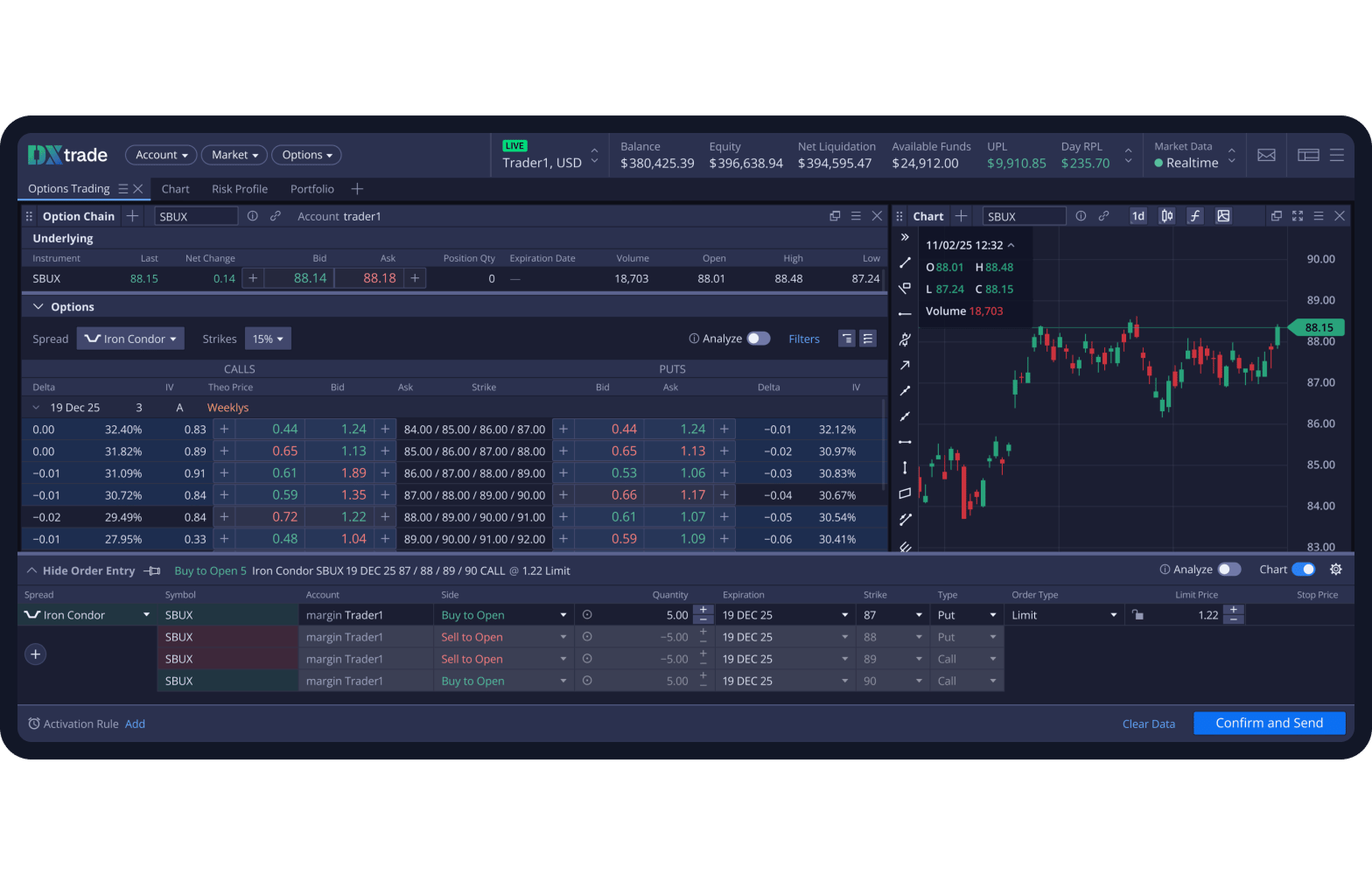Increase quantity in the first order leg
The width and height of the screenshot is (1372, 875).
tap(703, 610)
